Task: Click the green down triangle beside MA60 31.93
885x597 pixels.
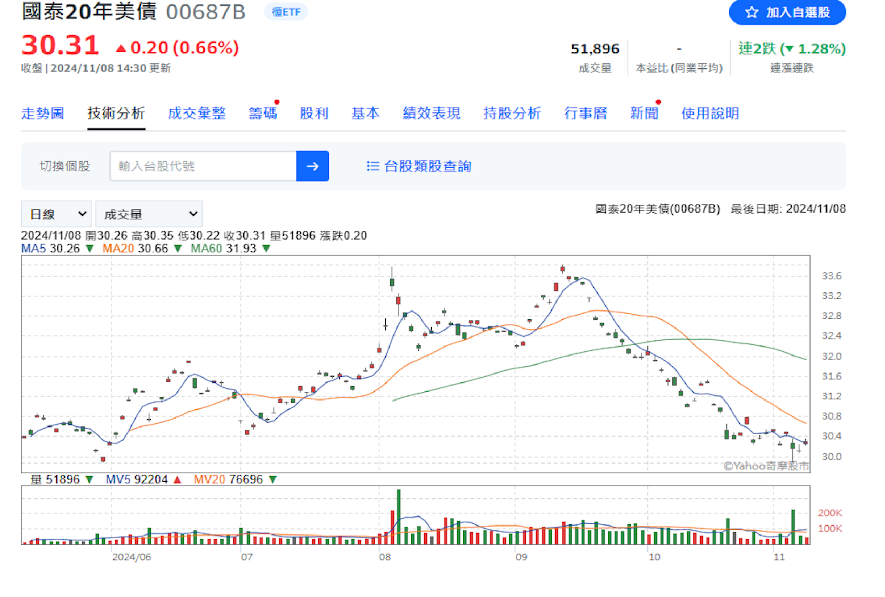Action: (x=266, y=248)
